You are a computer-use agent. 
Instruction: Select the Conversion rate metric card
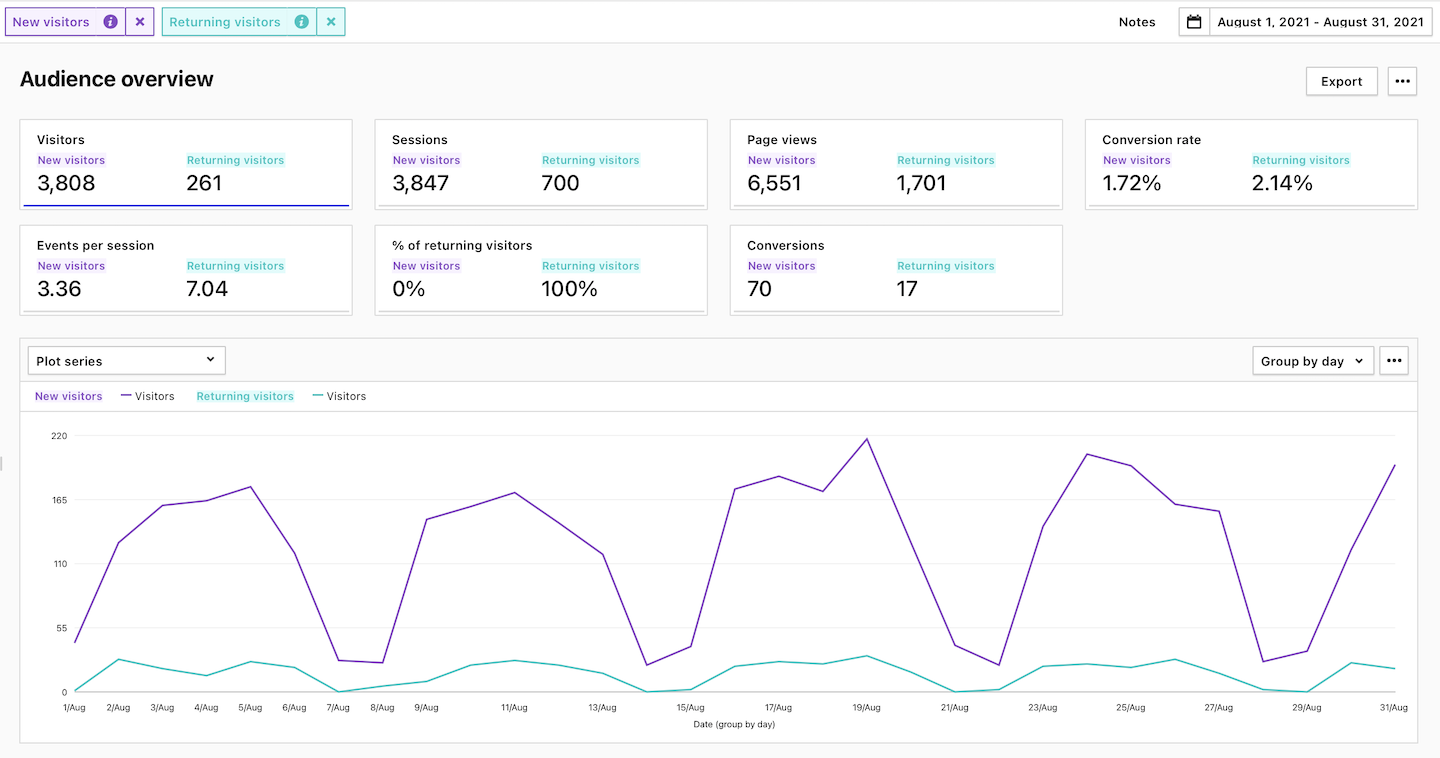pos(1251,165)
